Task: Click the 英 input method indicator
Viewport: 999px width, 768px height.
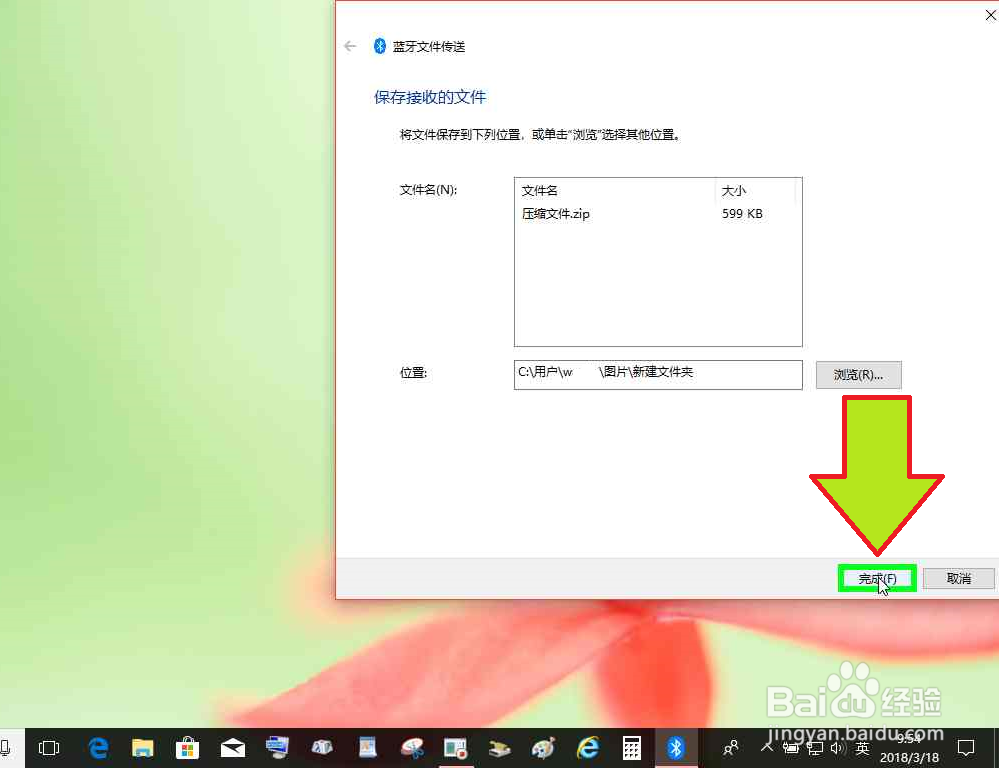Action: pyautogui.click(x=862, y=748)
